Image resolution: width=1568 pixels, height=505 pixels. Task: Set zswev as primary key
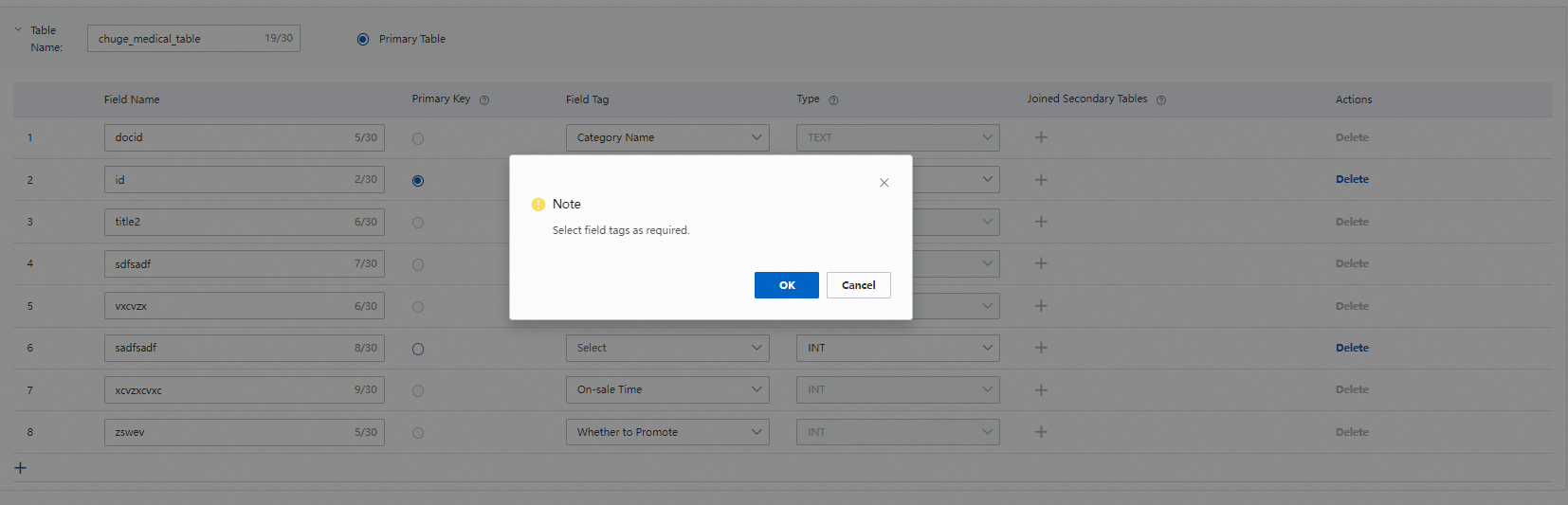(x=418, y=433)
